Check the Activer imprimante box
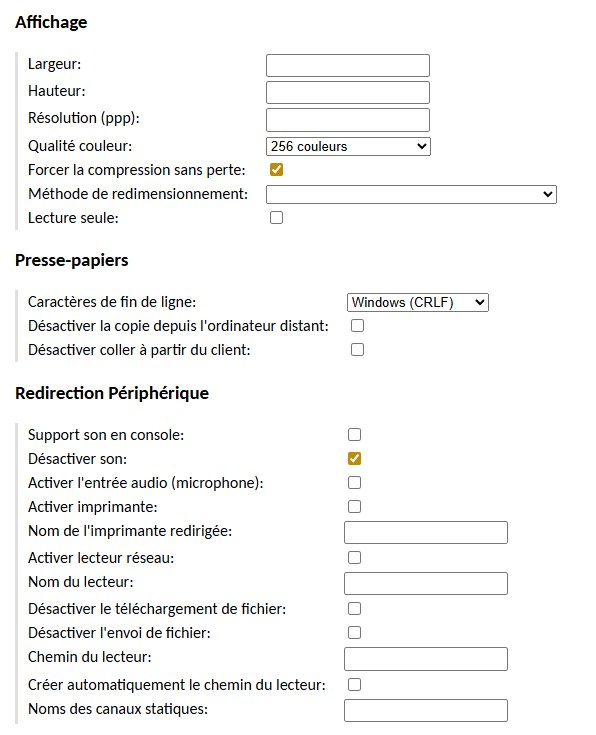The image size is (596, 735). point(355,506)
